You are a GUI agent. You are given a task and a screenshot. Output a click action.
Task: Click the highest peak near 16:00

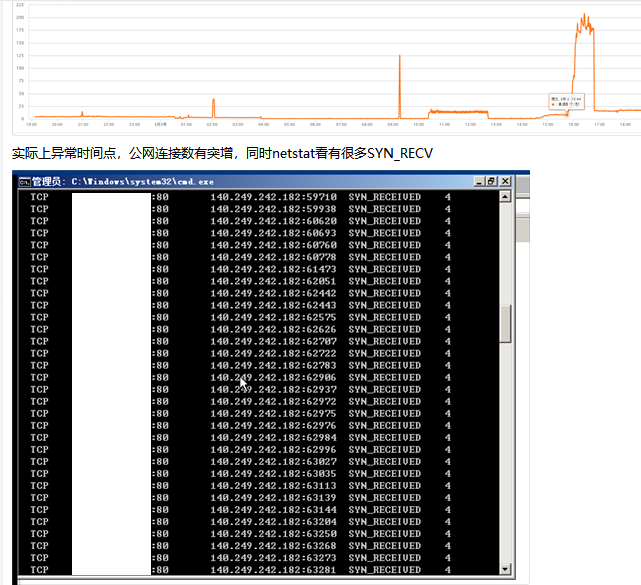[x=584, y=17]
